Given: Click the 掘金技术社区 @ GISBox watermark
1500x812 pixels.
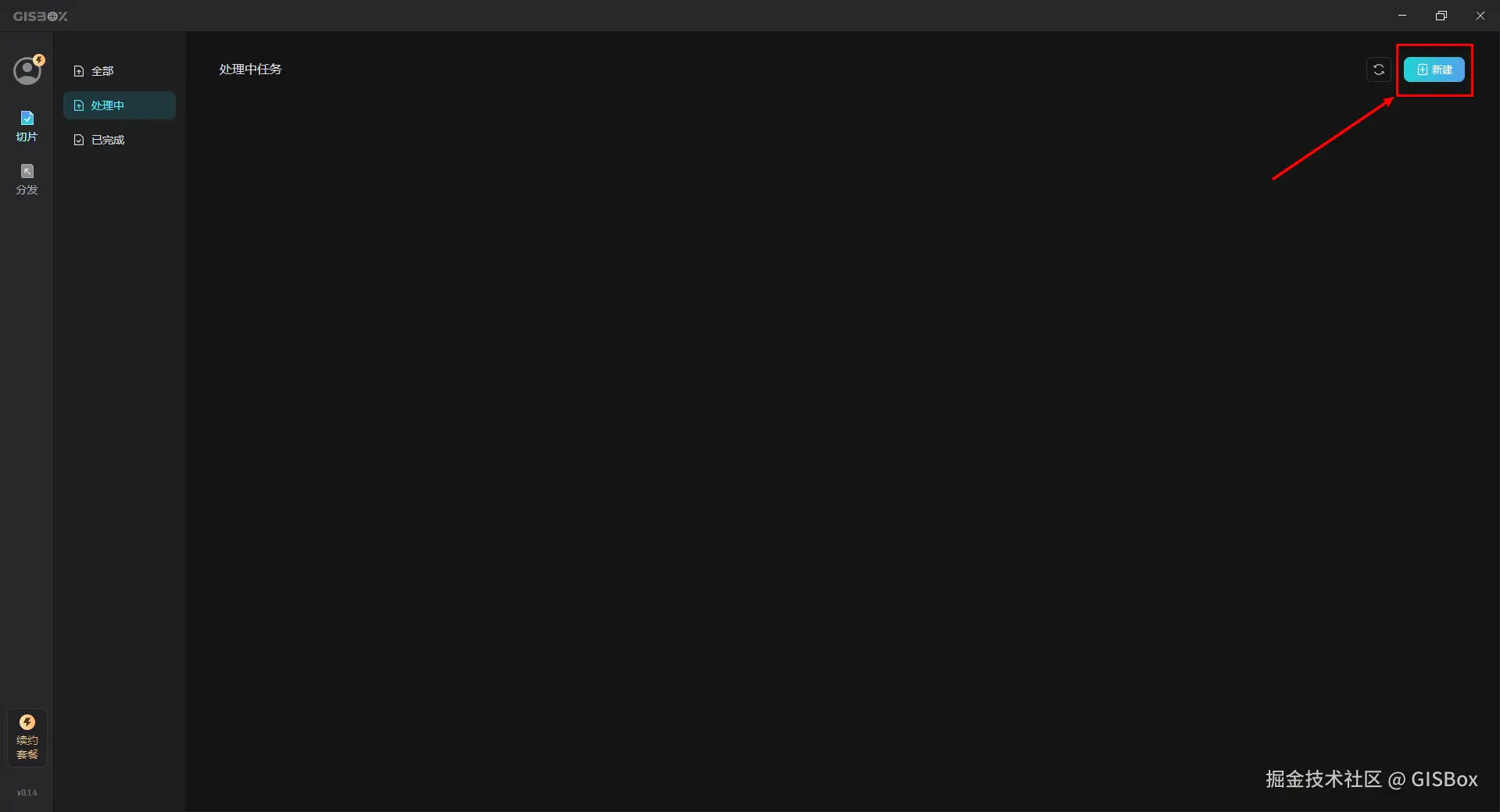Looking at the screenshot, I should pyautogui.click(x=1372, y=779).
